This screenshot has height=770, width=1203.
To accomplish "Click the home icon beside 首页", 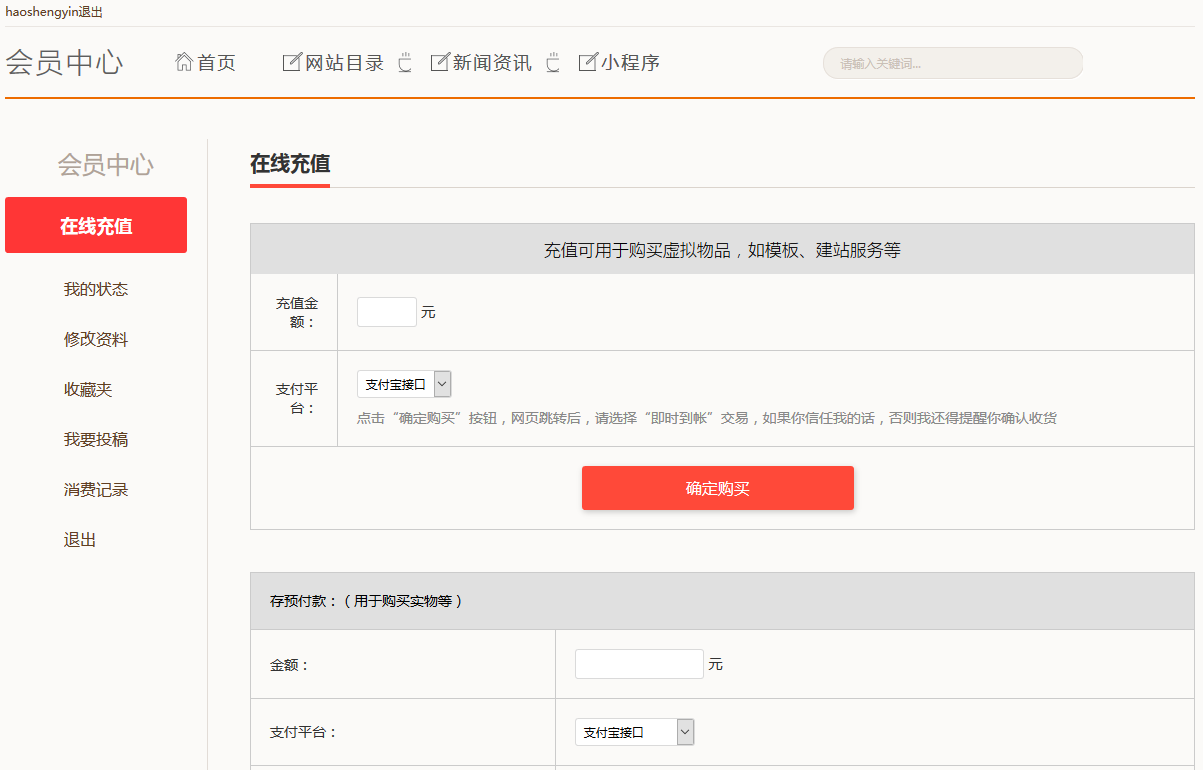I will pos(184,62).
